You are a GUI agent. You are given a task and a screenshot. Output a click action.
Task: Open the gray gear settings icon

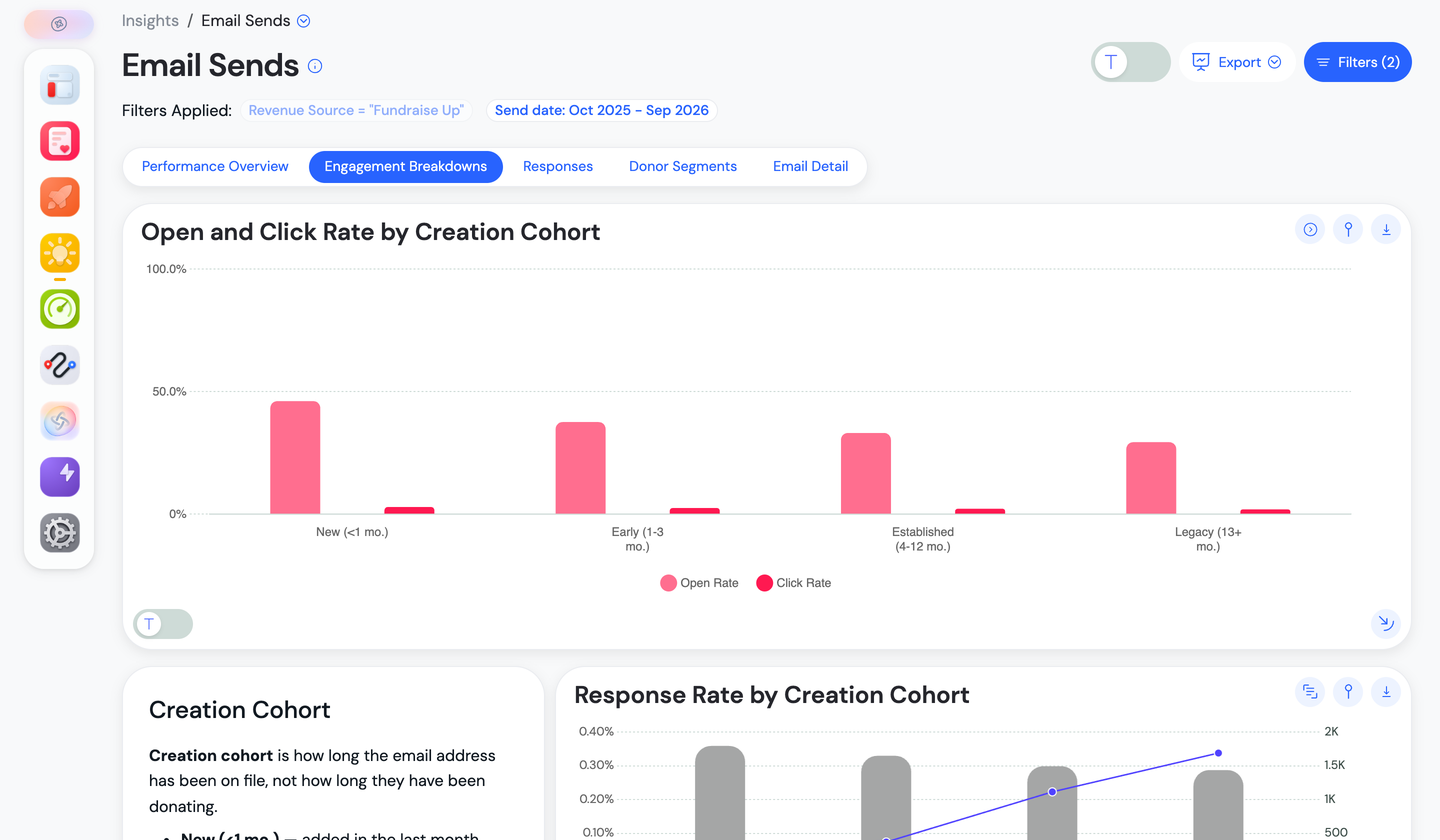[x=60, y=533]
